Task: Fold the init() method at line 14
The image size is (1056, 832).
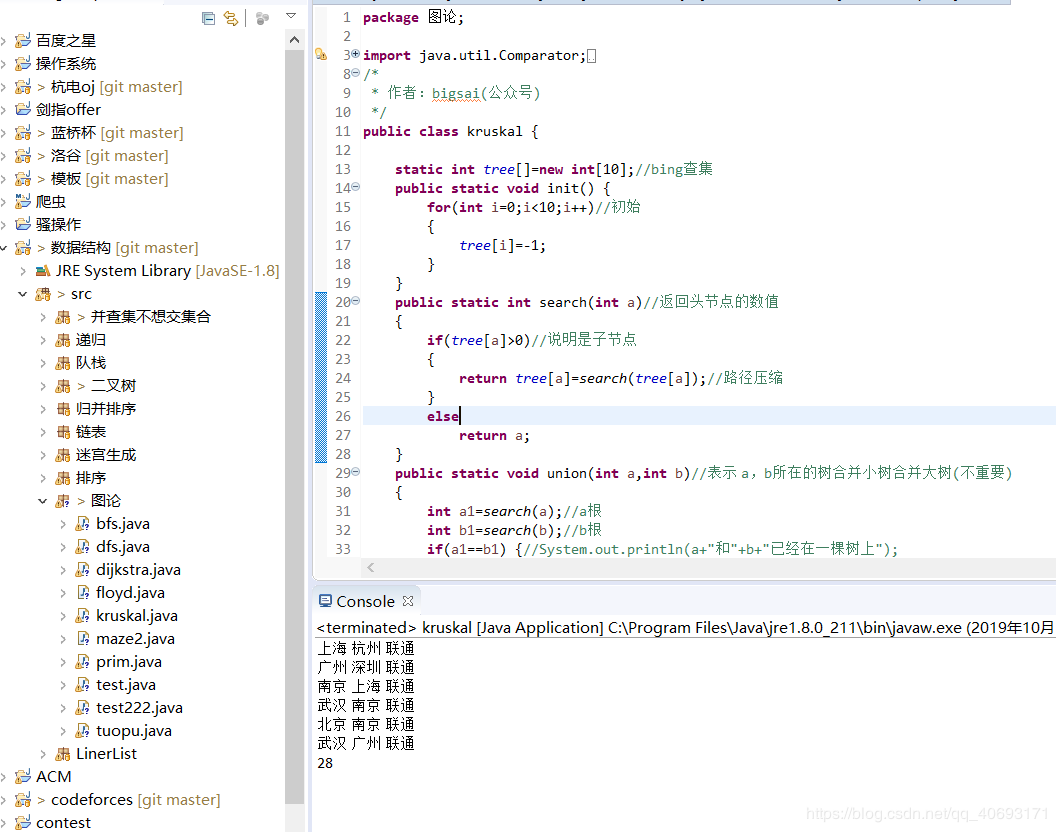Action: pyautogui.click(x=356, y=187)
